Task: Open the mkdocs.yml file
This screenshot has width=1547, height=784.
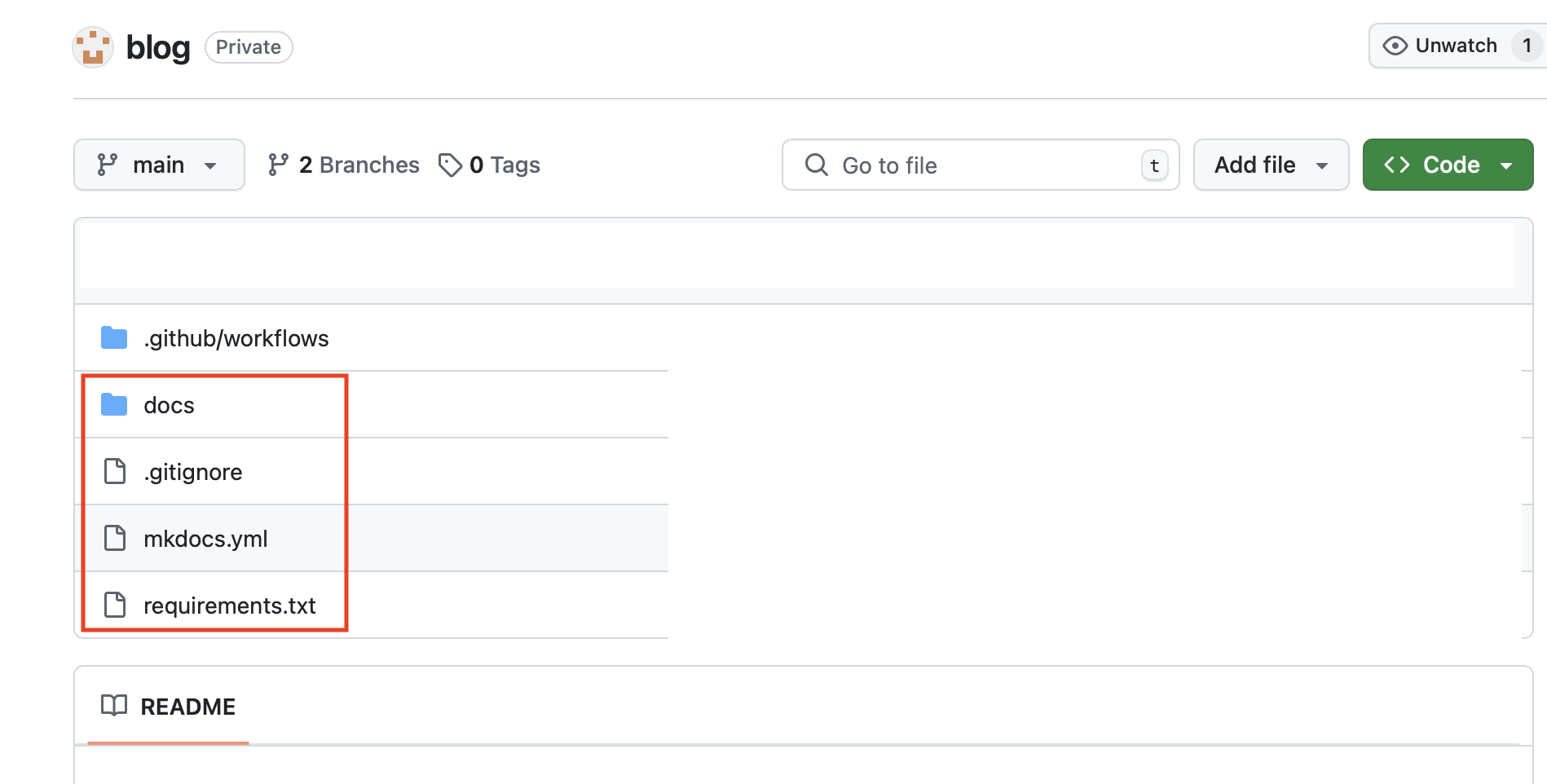Action: 205,539
